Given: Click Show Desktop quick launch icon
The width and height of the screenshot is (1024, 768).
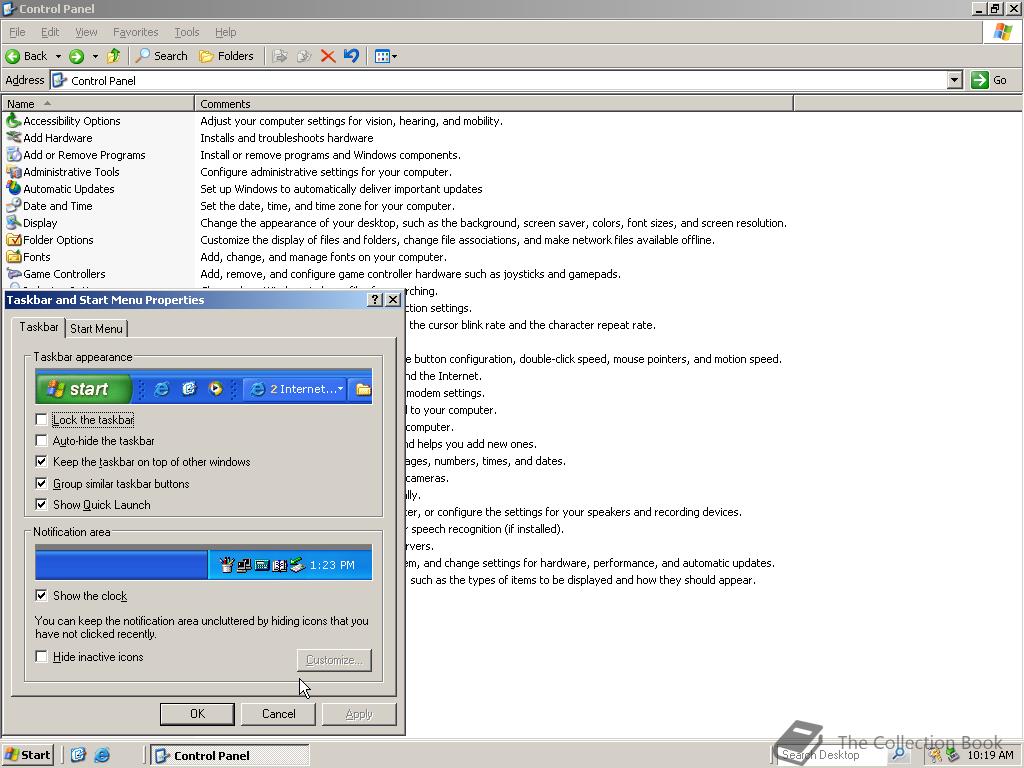Looking at the screenshot, I should 78,756.
